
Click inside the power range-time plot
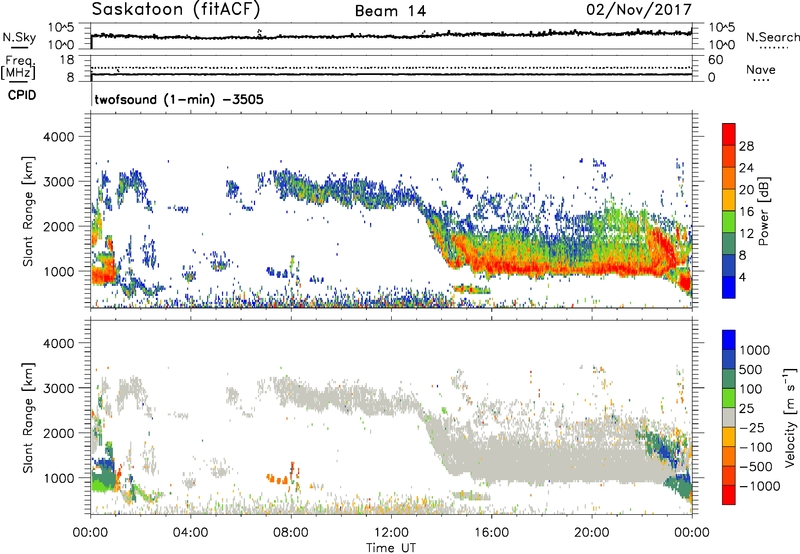(x=391, y=211)
